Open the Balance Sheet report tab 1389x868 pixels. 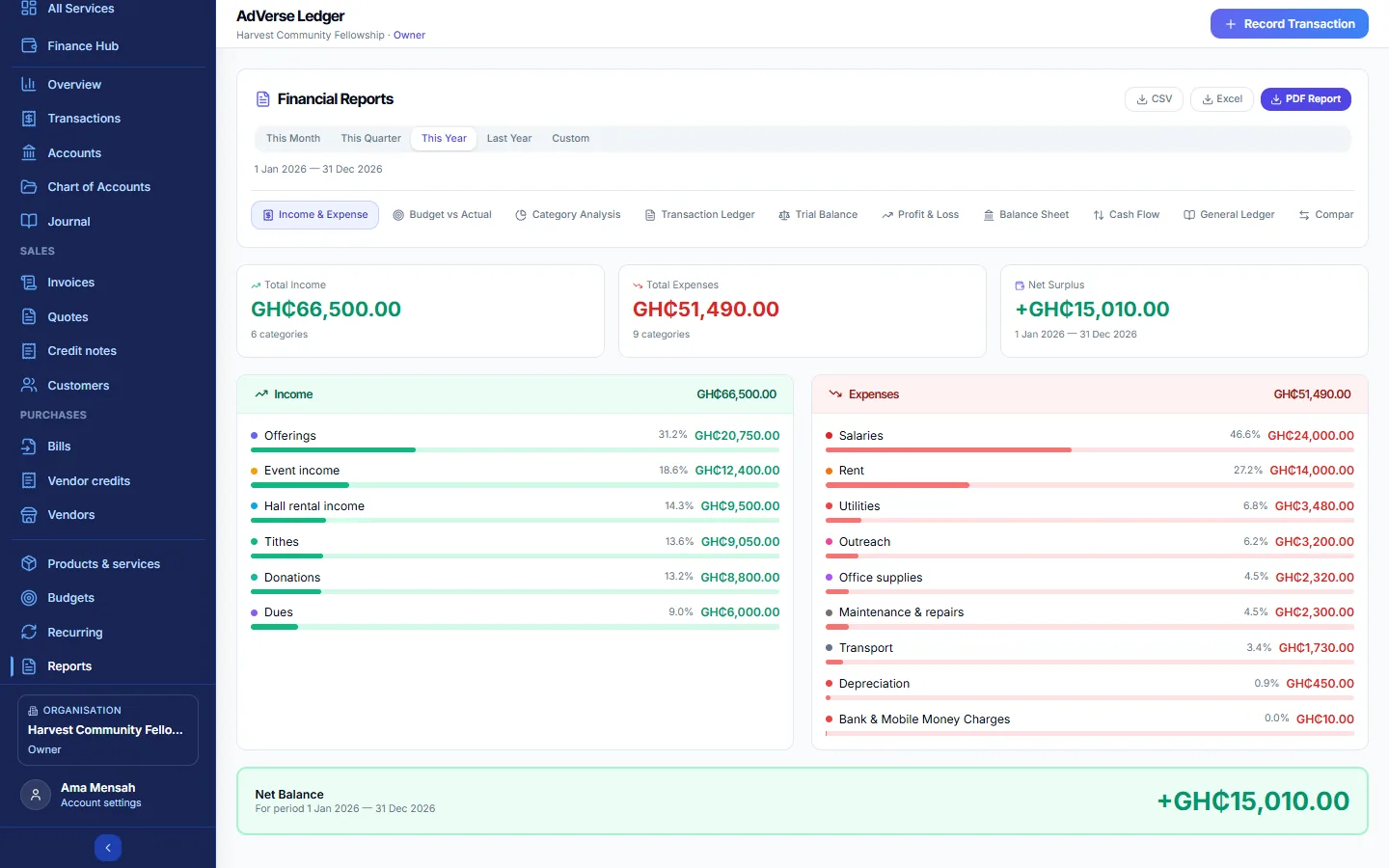1026,215
